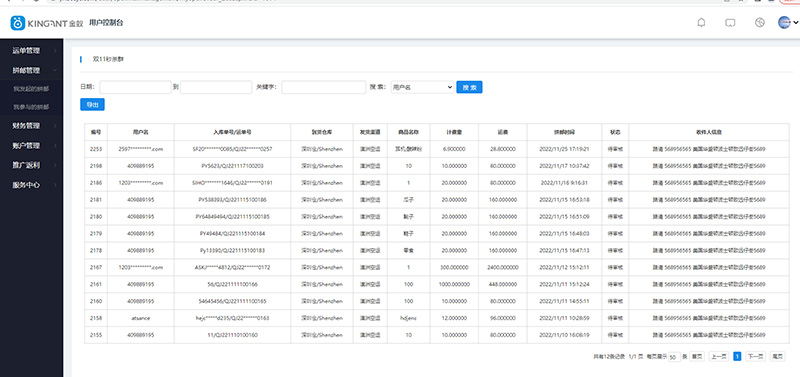
Task: Open the 服务中心 sidebar menu
Action: [32, 185]
